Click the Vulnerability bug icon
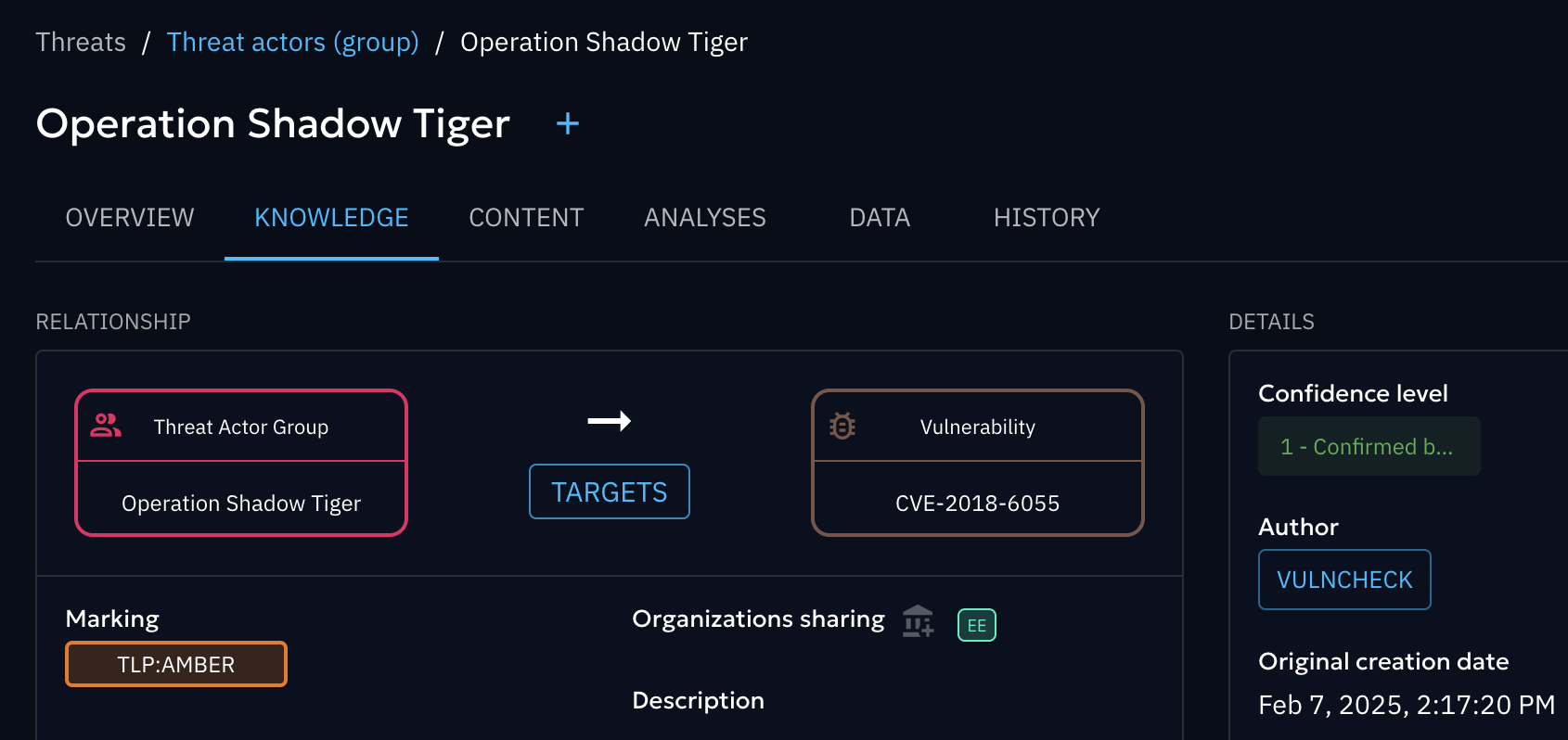 pos(842,425)
